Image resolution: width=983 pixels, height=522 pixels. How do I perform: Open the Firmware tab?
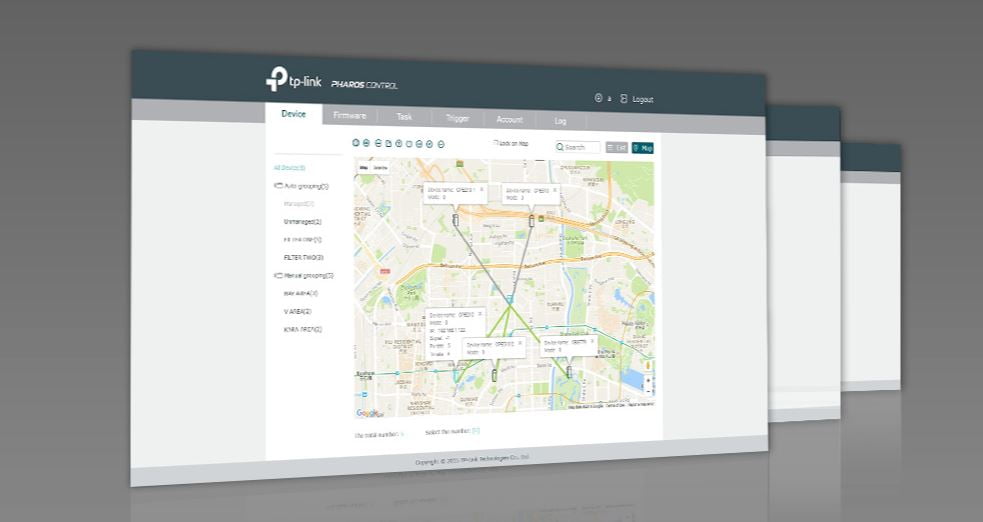point(350,115)
